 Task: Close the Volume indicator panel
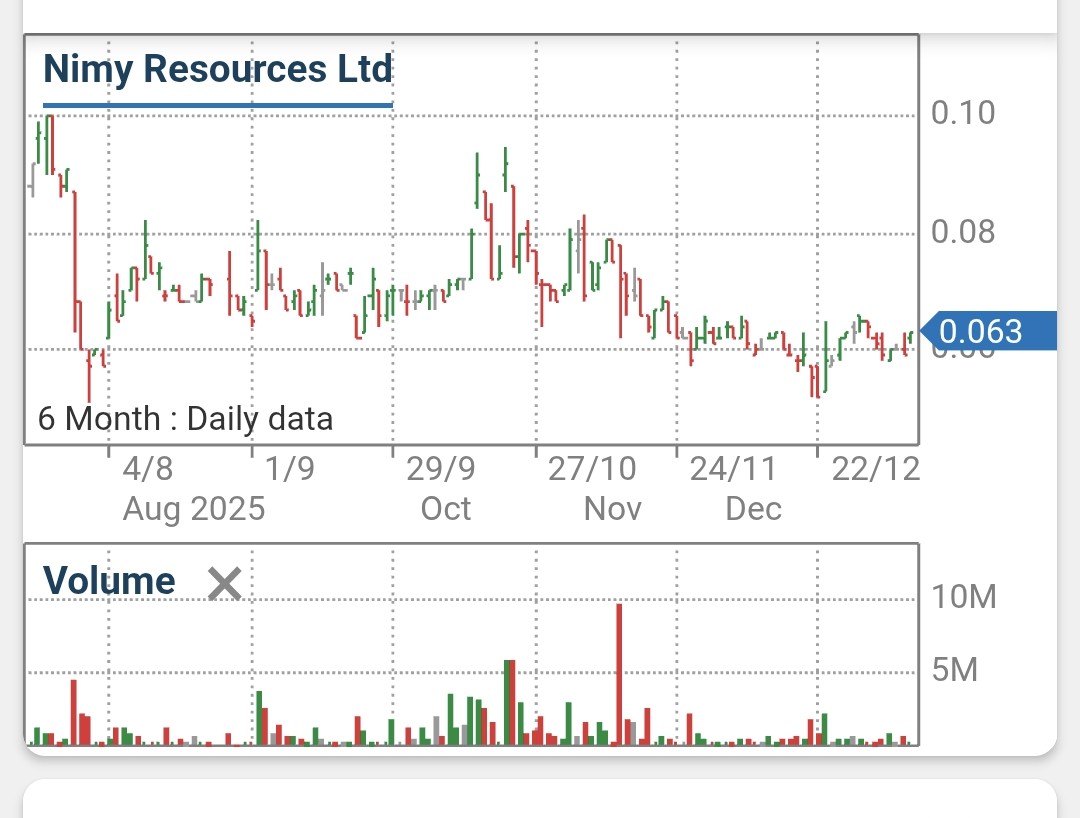coord(224,584)
